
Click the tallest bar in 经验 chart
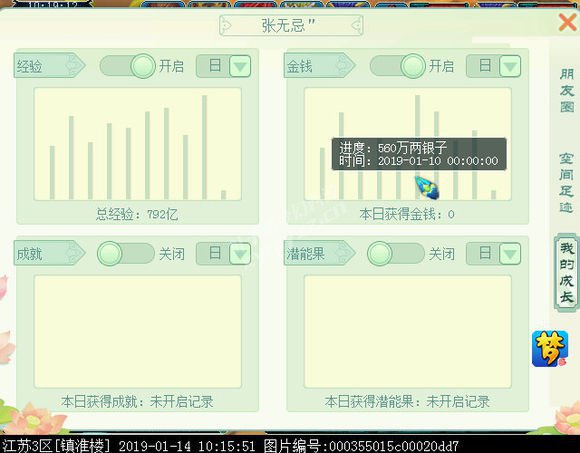tap(205, 147)
